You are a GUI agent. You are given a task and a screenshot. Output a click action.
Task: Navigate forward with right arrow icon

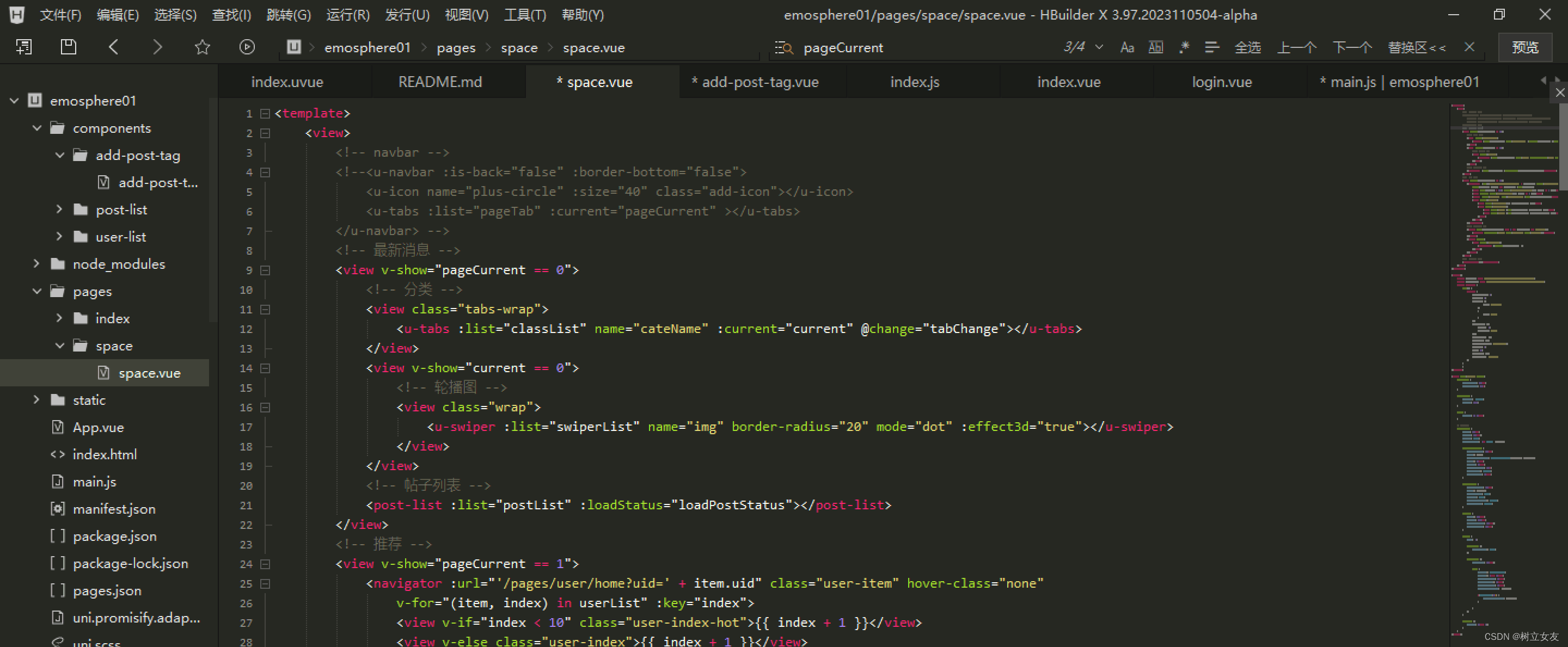click(x=157, y=47)
